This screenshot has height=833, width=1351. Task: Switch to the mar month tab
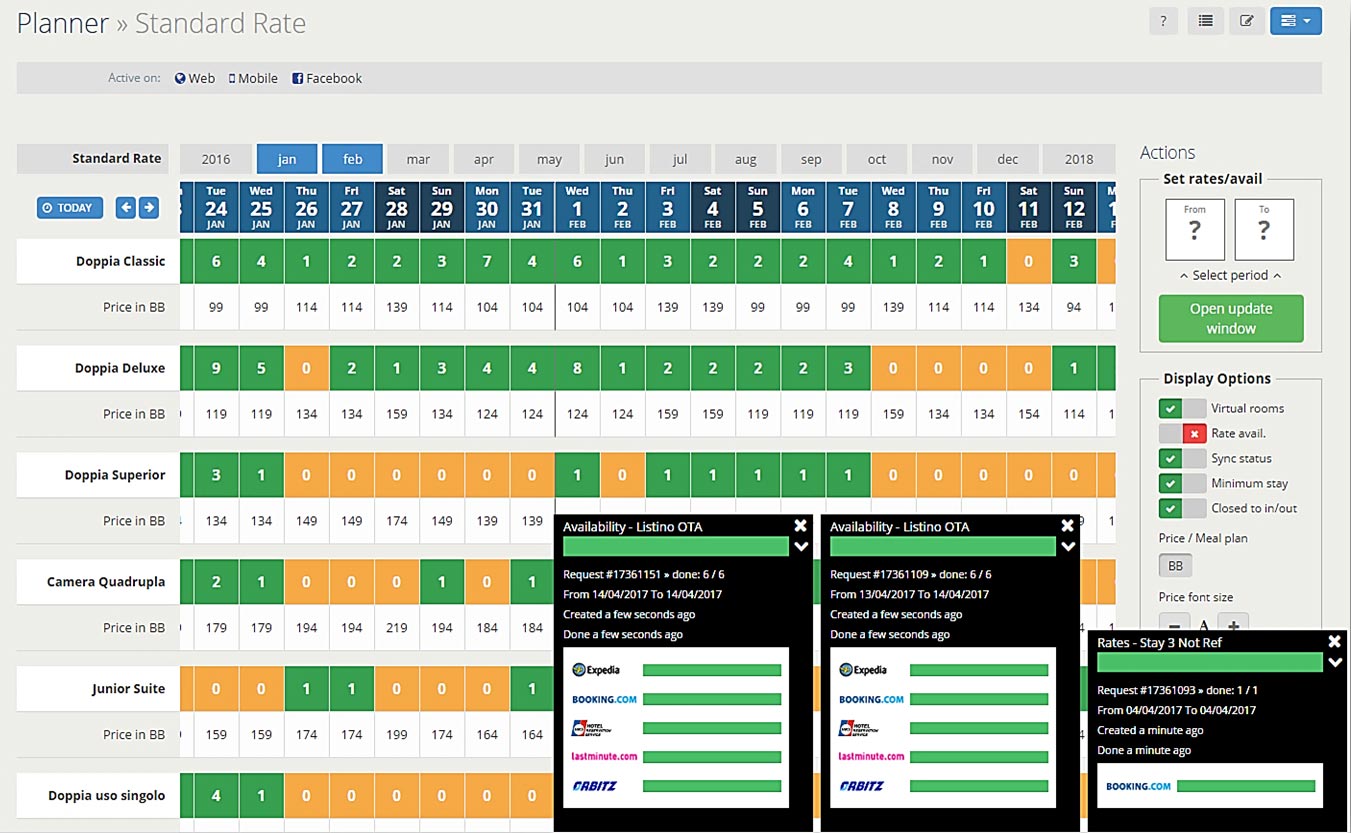(x=417, y=158)
